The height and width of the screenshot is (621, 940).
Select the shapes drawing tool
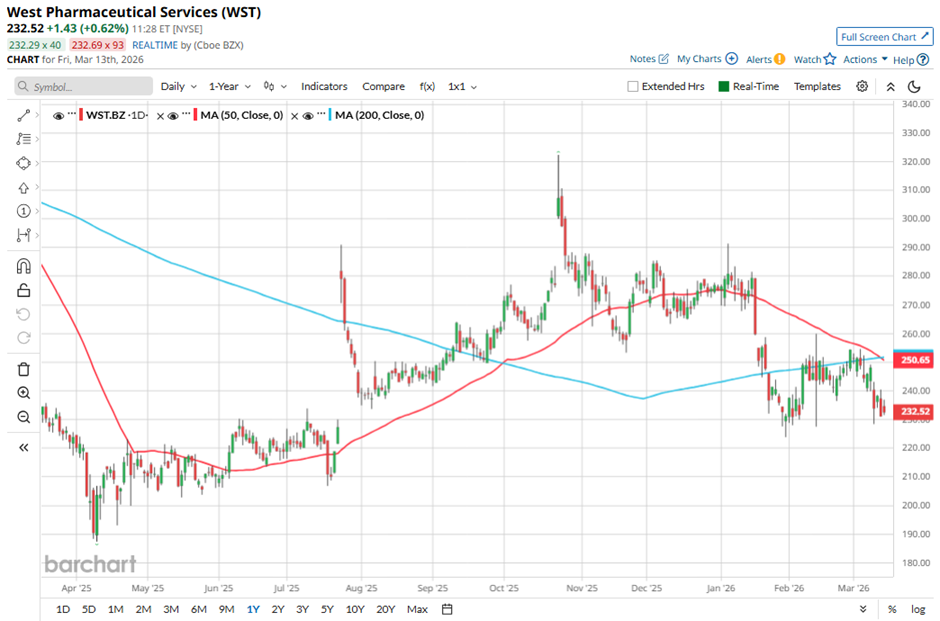click(x=23, y=163)
